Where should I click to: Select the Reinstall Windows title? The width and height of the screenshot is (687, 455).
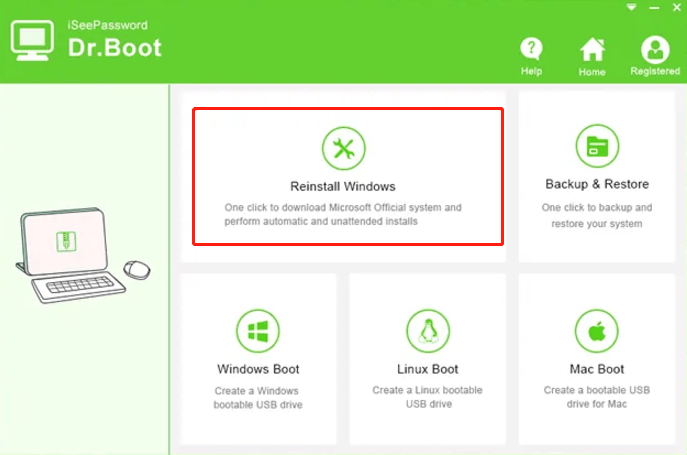[x=343, y=186]
